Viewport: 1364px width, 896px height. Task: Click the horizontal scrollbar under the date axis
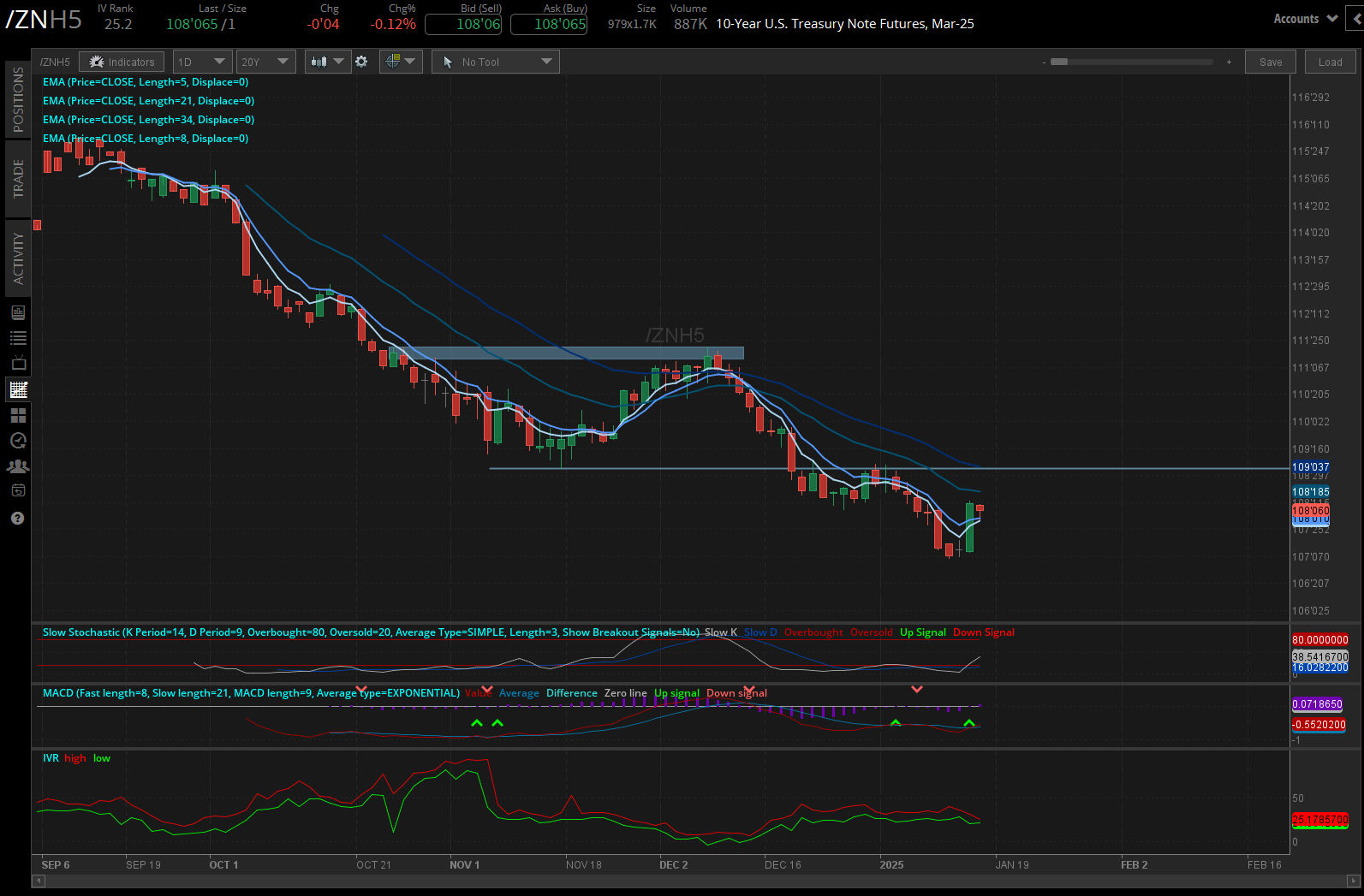(x=695, y=880)
